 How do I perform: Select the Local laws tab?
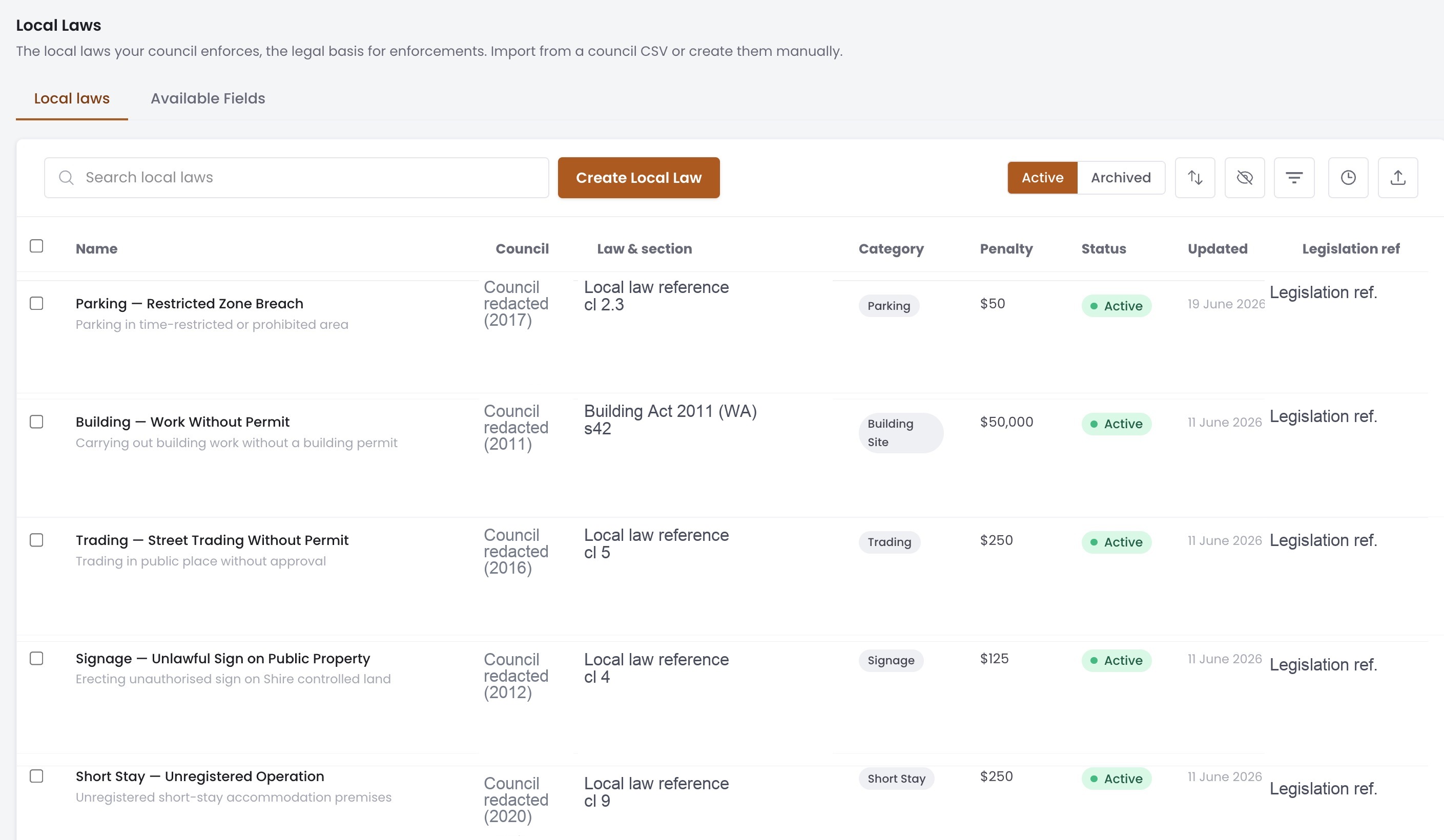click(72, 98)
